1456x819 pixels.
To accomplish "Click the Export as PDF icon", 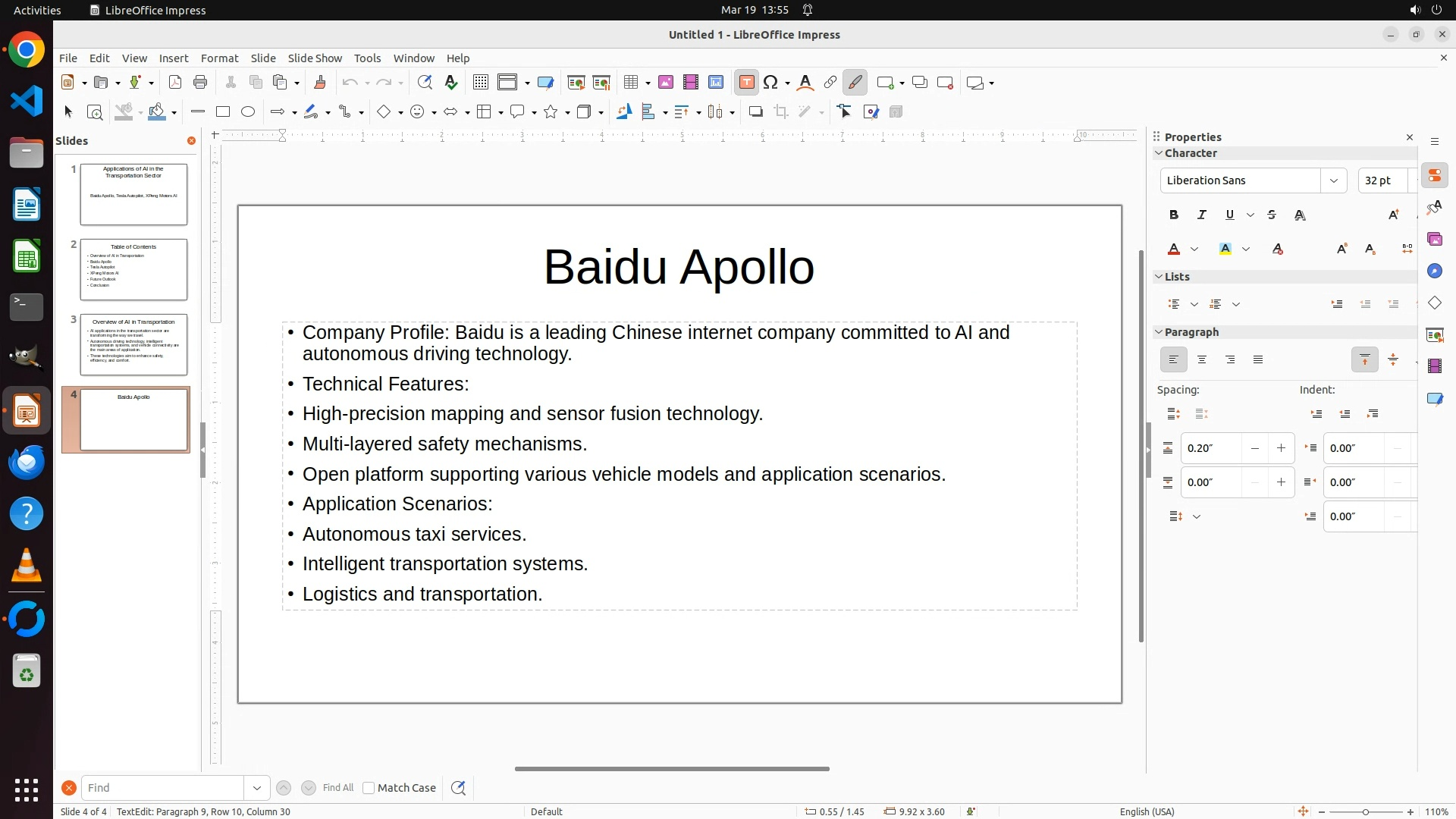I will click(x=175, y=83).
